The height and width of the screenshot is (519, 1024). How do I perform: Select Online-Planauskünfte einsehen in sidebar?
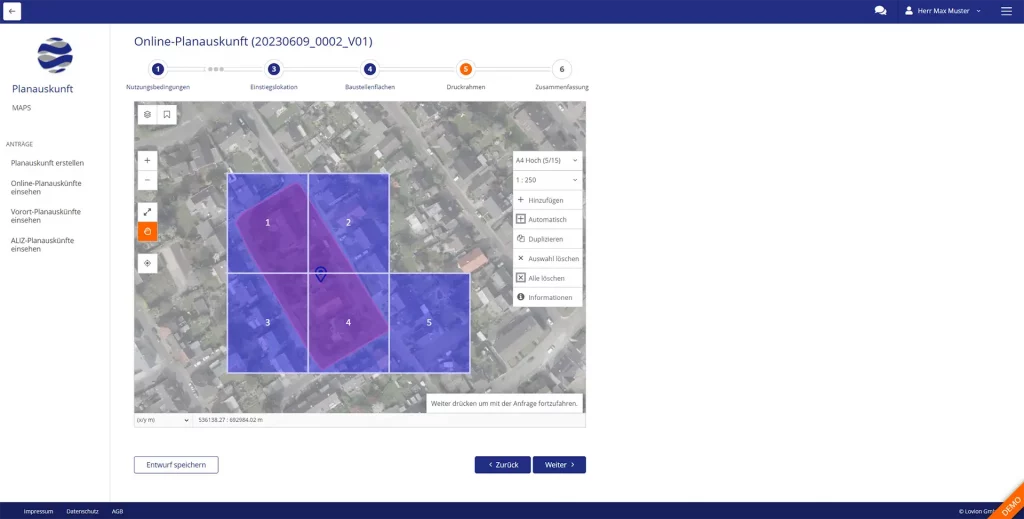pos(46,187)
